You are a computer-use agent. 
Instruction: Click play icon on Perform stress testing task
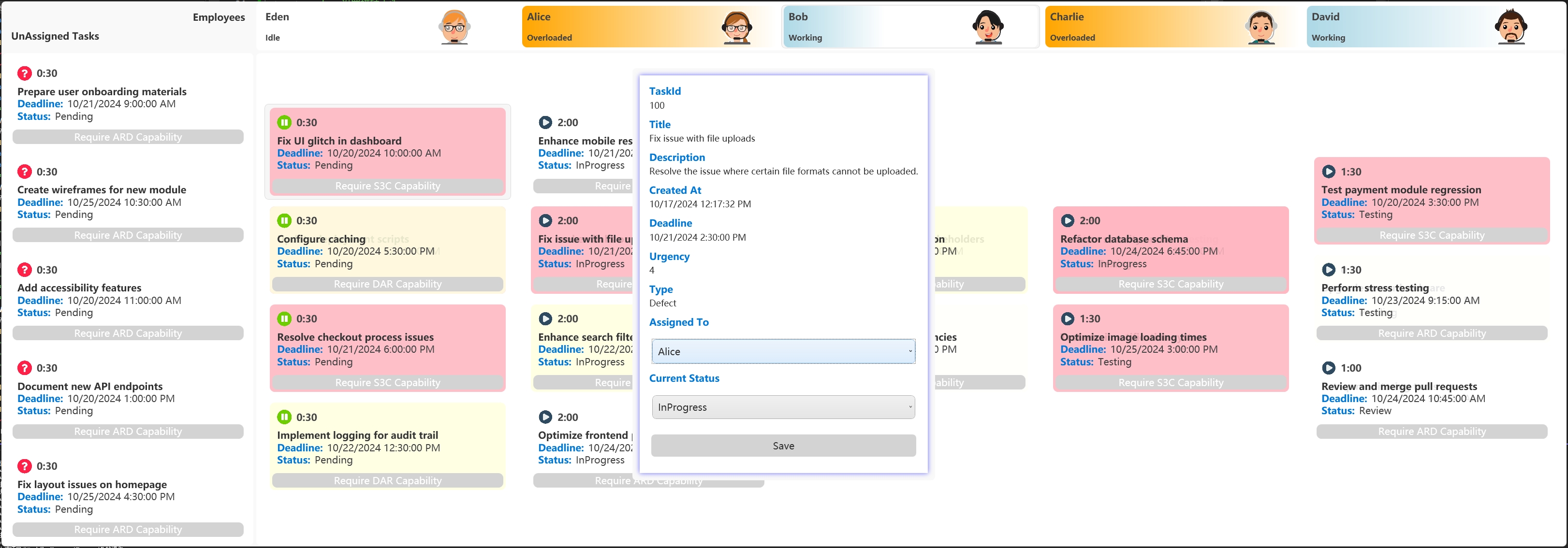[x=1329, y=270]
